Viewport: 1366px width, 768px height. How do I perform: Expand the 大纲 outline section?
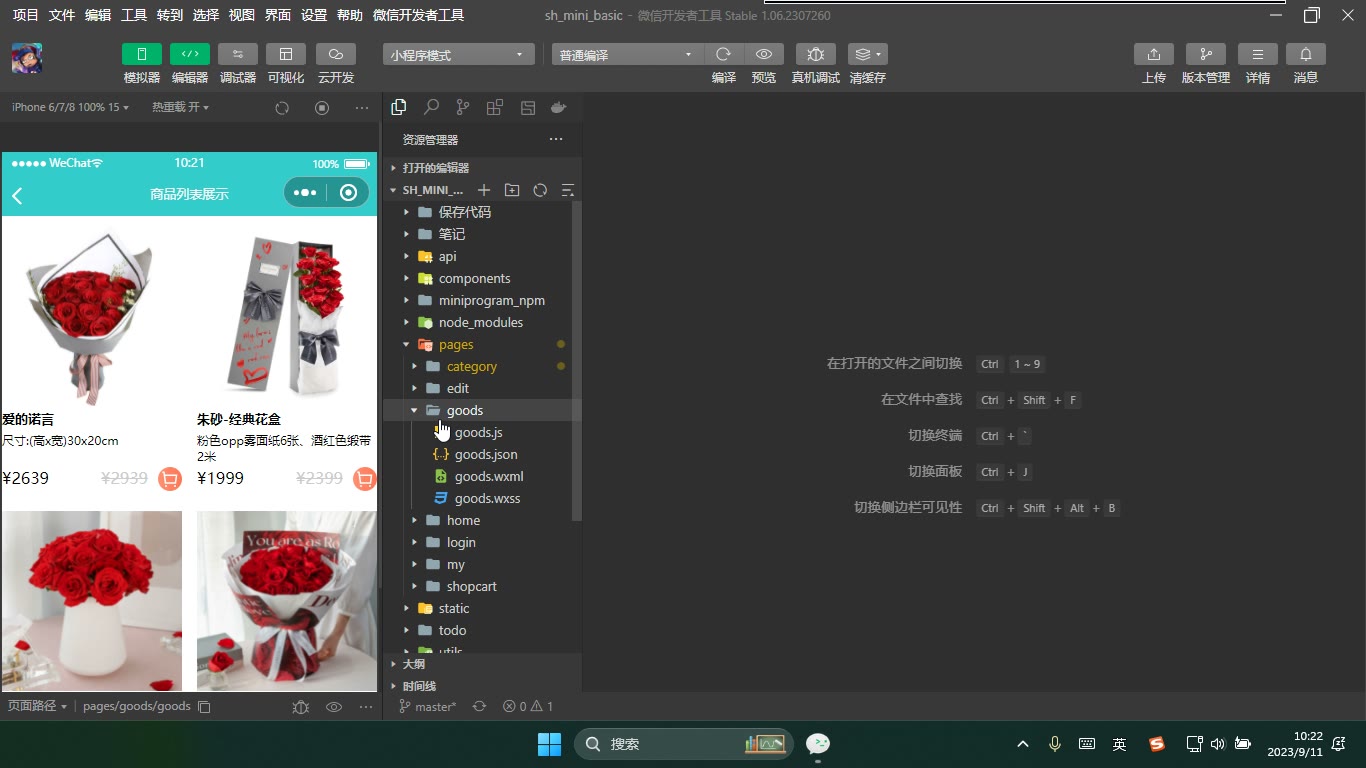coord(483,664)
